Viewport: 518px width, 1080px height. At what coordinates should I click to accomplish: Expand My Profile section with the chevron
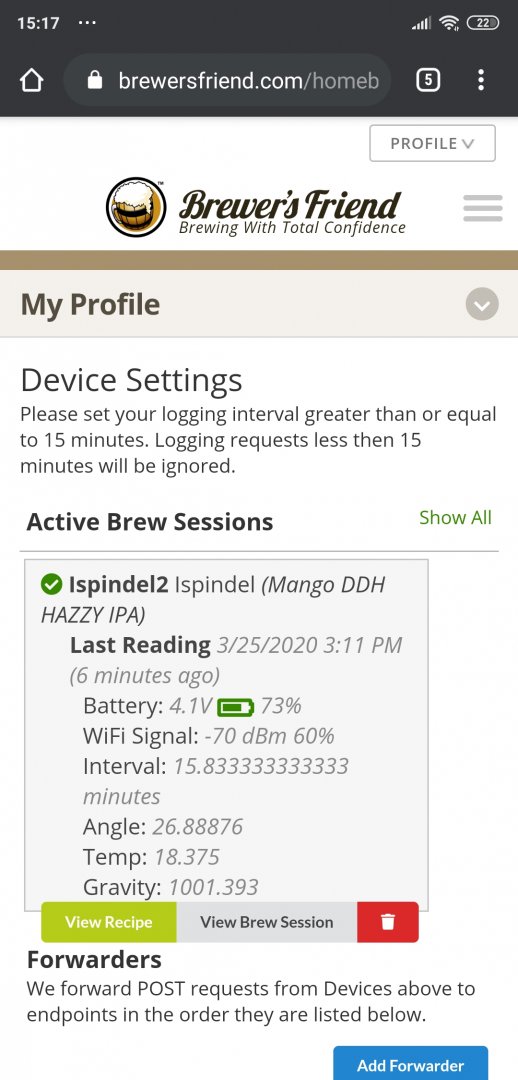click(481, 304)
